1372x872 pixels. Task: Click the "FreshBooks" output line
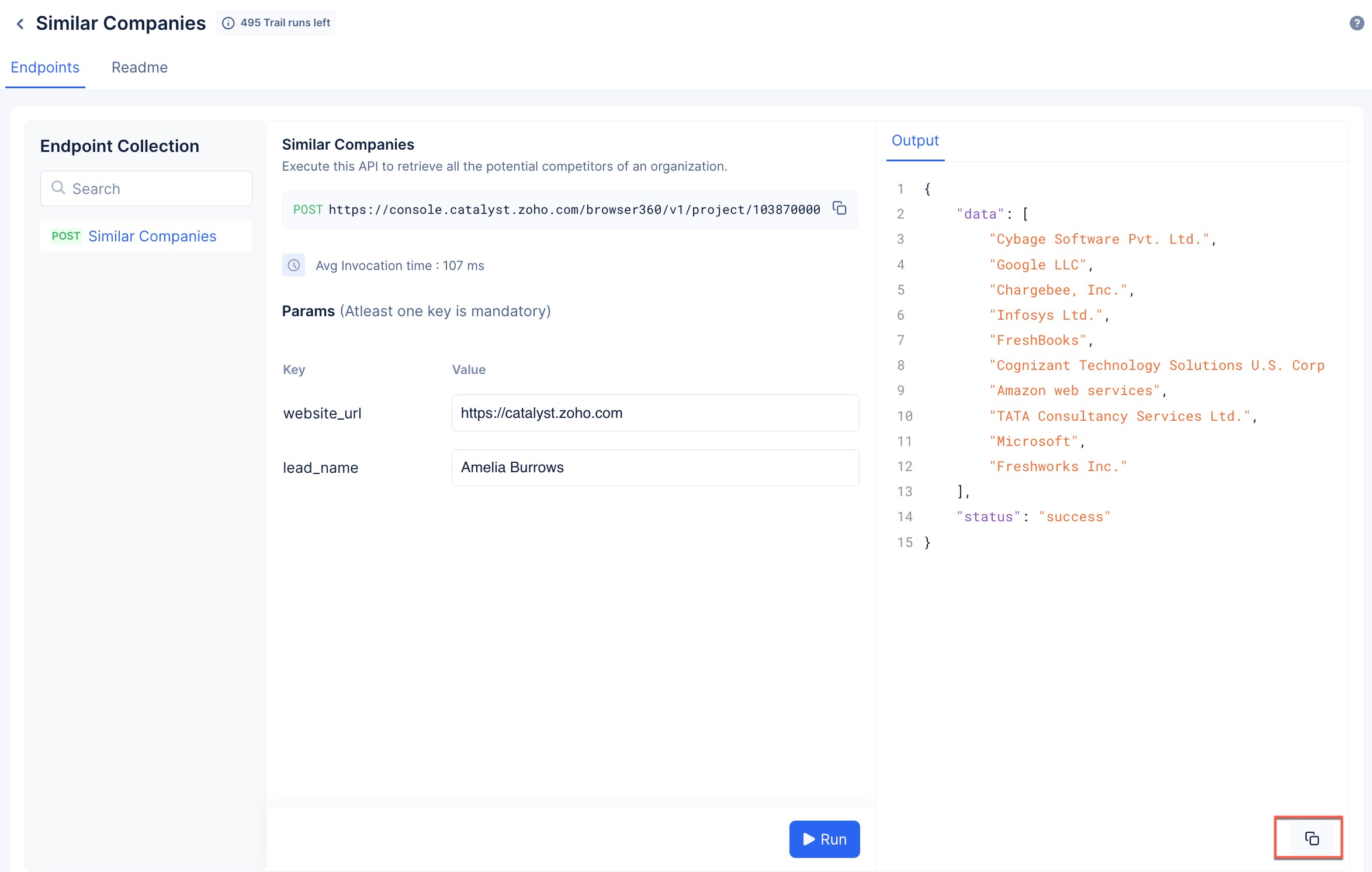point(1040,340)
